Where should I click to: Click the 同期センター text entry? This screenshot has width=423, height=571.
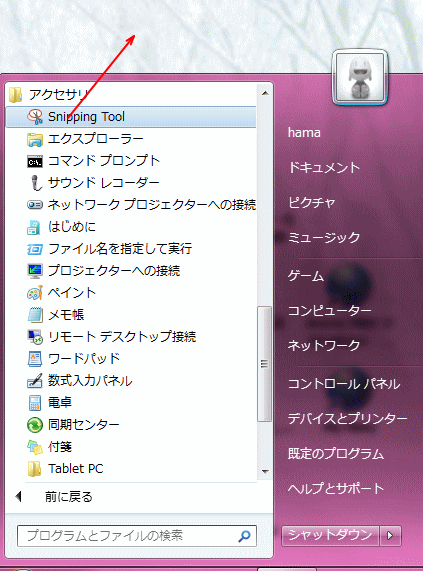[x=84, y=425]
